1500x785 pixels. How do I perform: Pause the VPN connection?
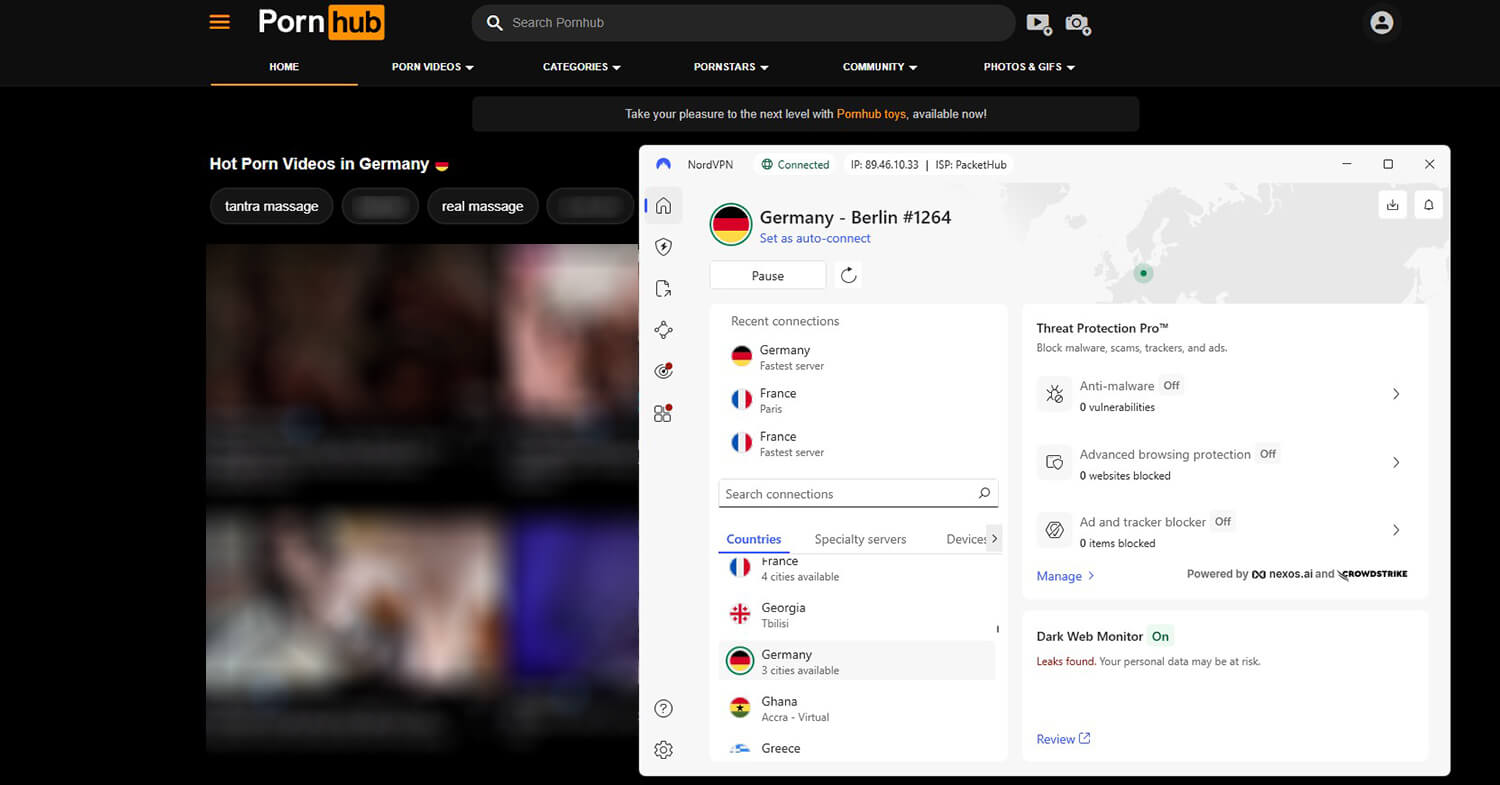[767, 275]
